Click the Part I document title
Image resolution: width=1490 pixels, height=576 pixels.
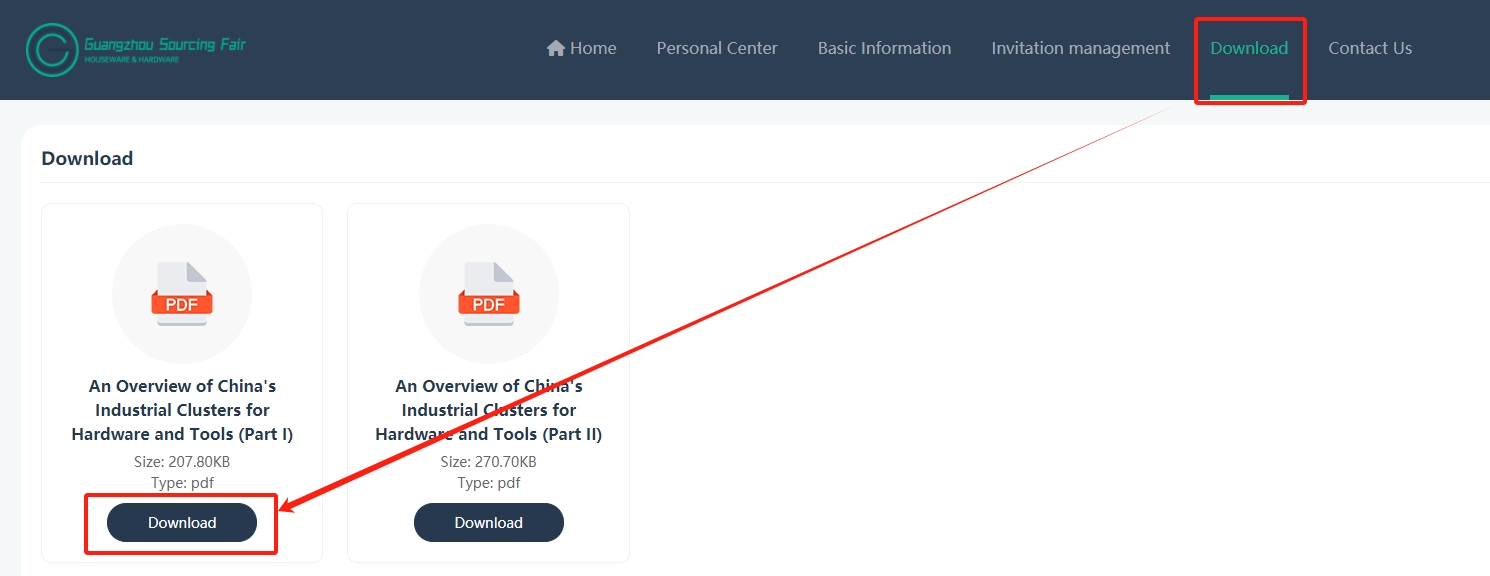182,410
